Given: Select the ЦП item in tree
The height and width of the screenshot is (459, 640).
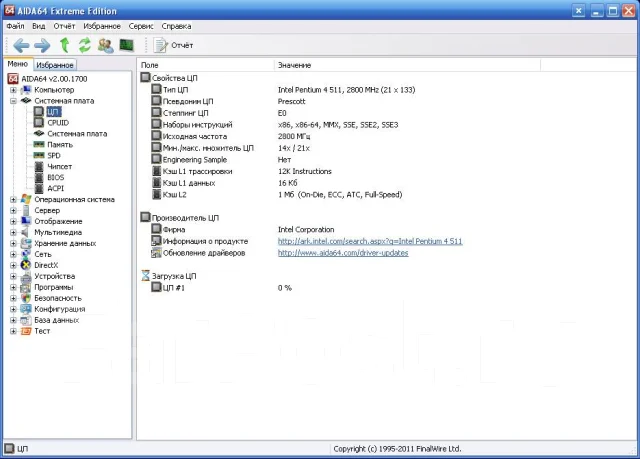Looking at the screenshot, I should coord(53,112).
